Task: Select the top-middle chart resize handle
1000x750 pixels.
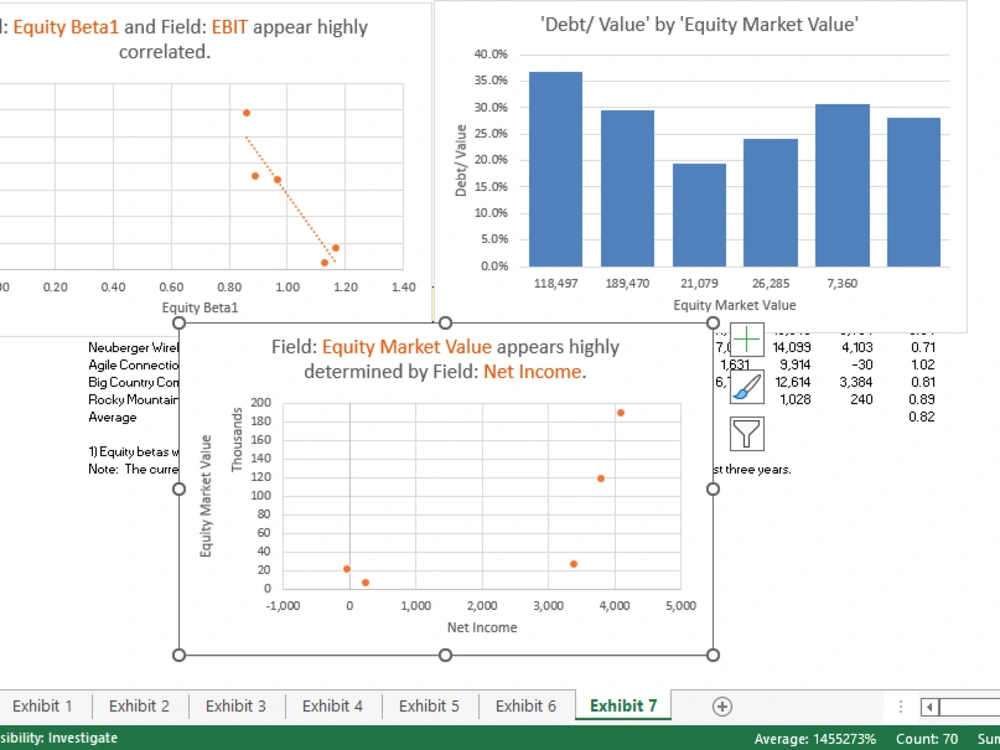Action: (x=446, y=323)
